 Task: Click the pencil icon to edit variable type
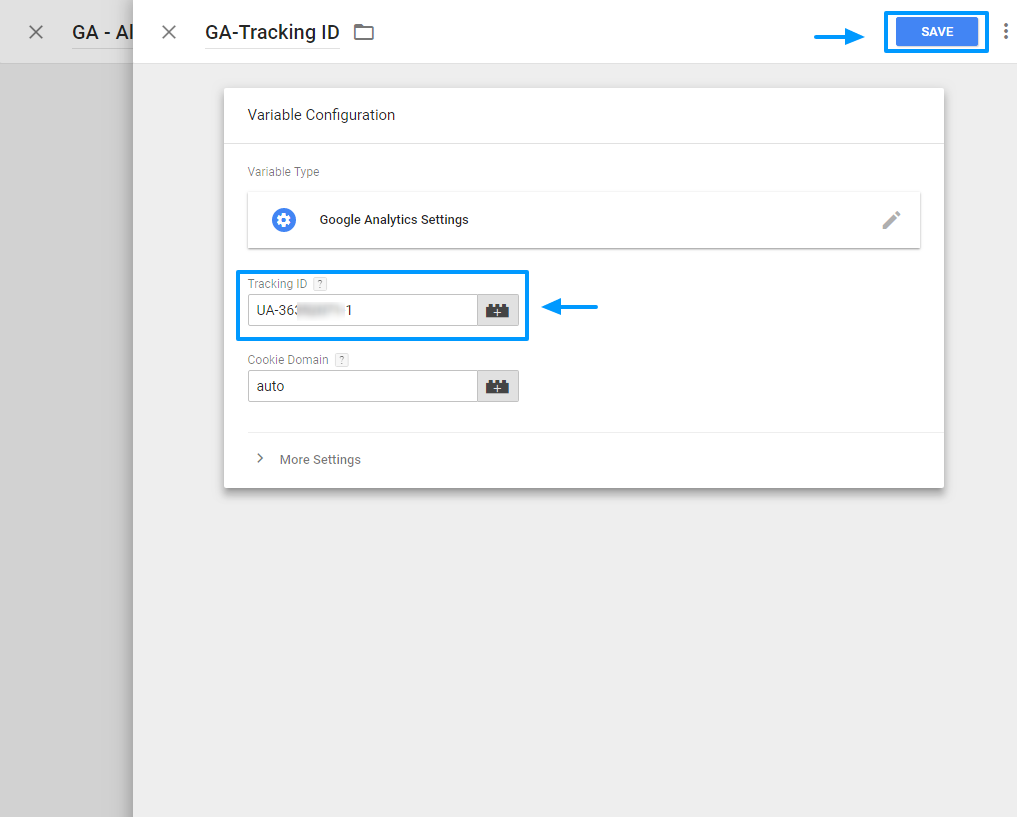tap(891, 220)
